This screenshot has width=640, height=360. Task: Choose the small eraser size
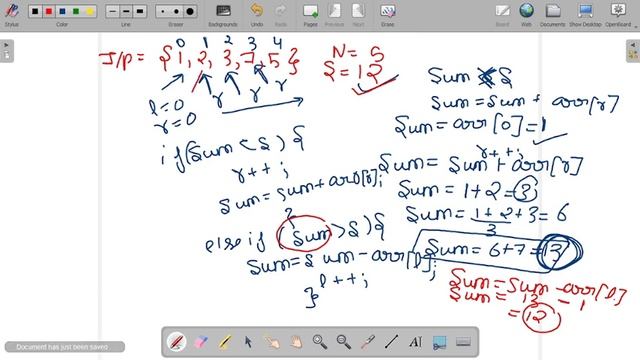tap(163, 11)
